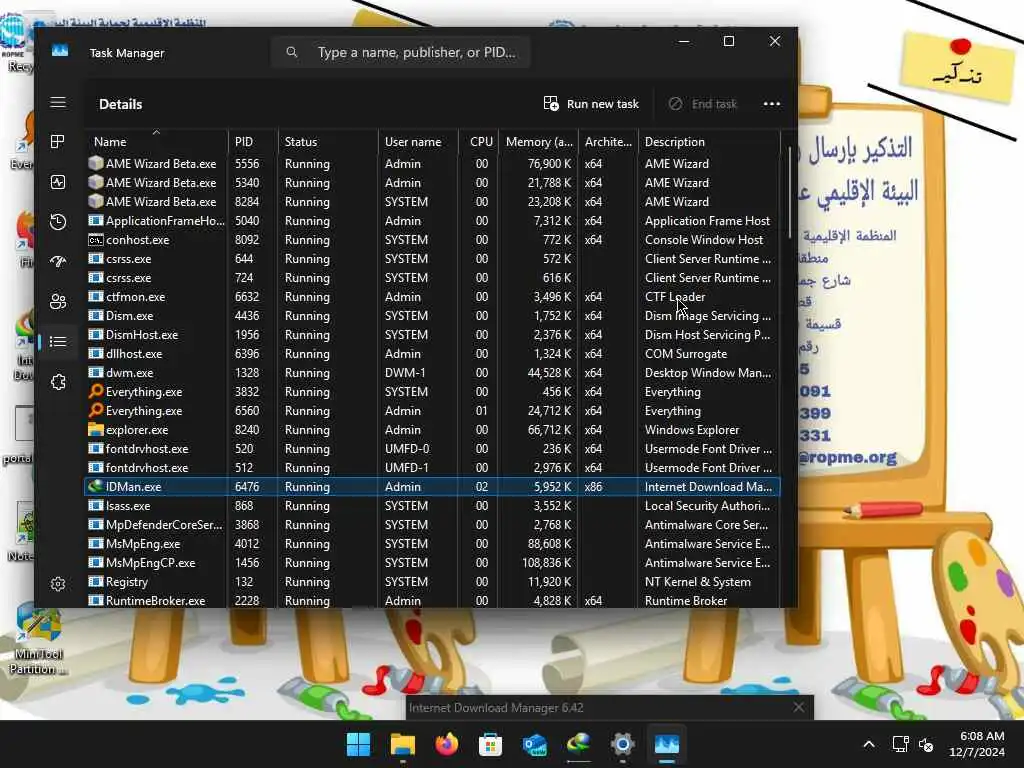The height and width of the screenshot is (768, 1024).
Task: Select the MsMpEng.exe process row
Action: (x=432, y=543)
